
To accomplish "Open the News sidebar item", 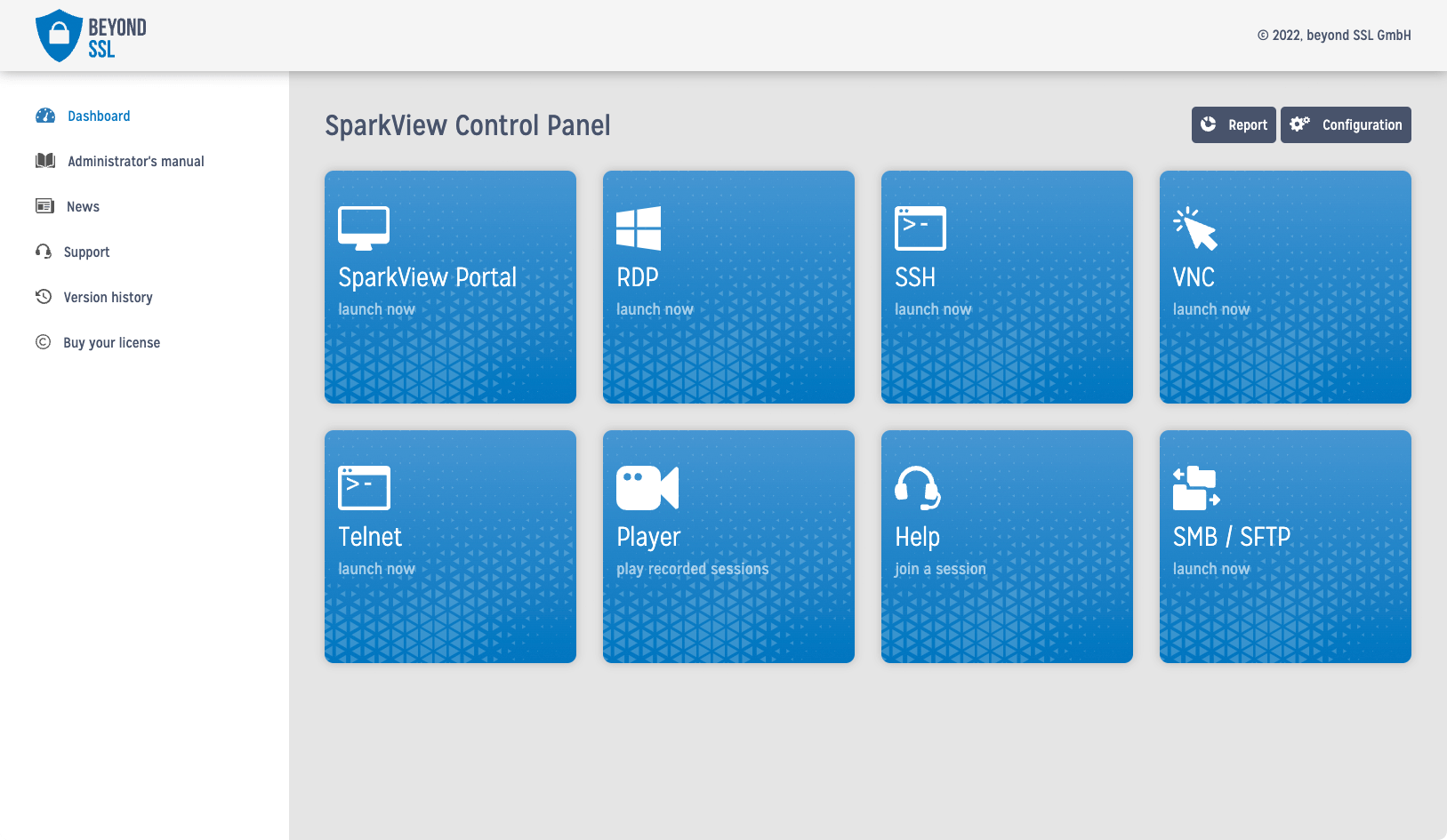I will pyautogui.click(x=83, y=207).
